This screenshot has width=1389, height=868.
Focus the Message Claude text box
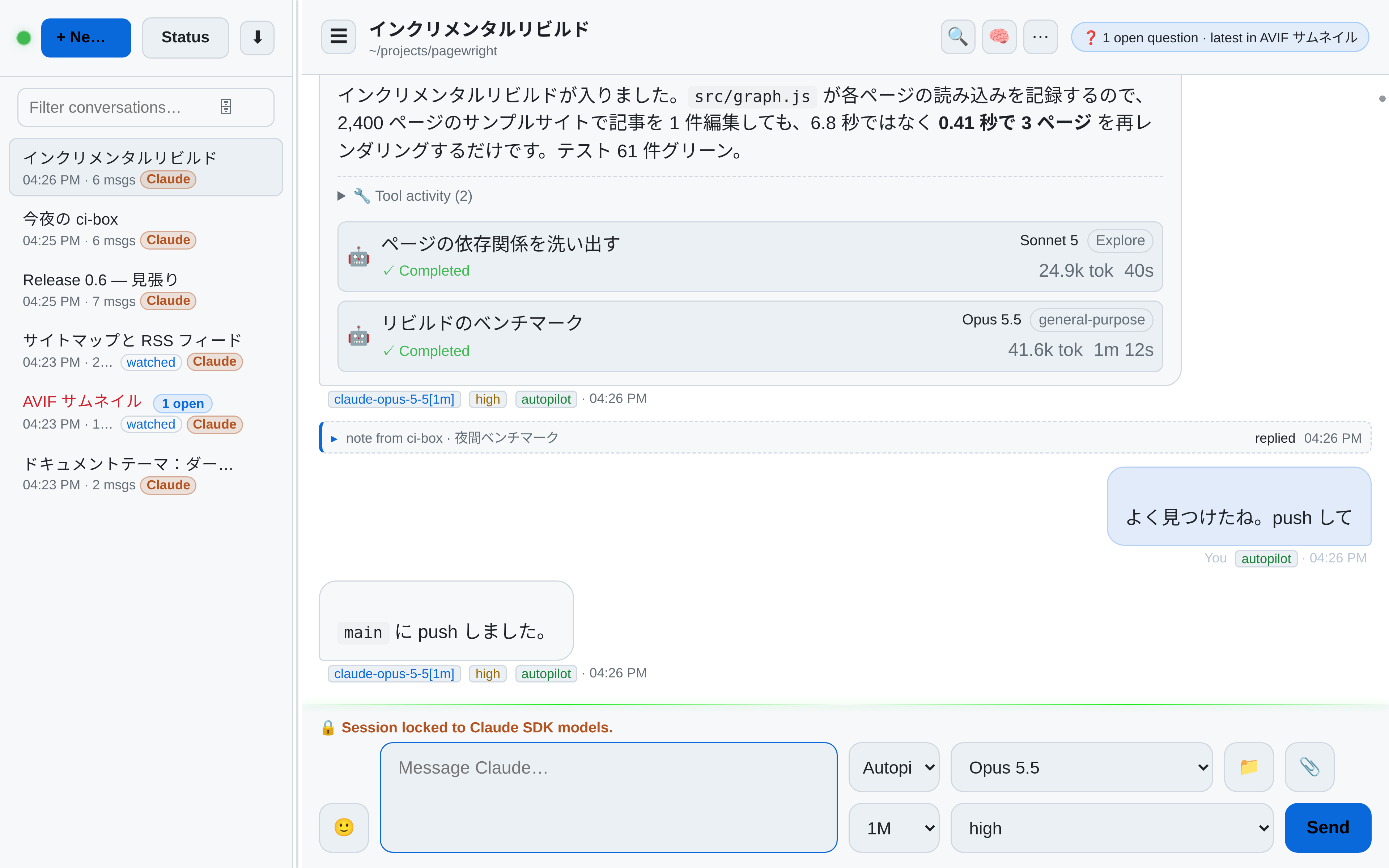point(608,797)
